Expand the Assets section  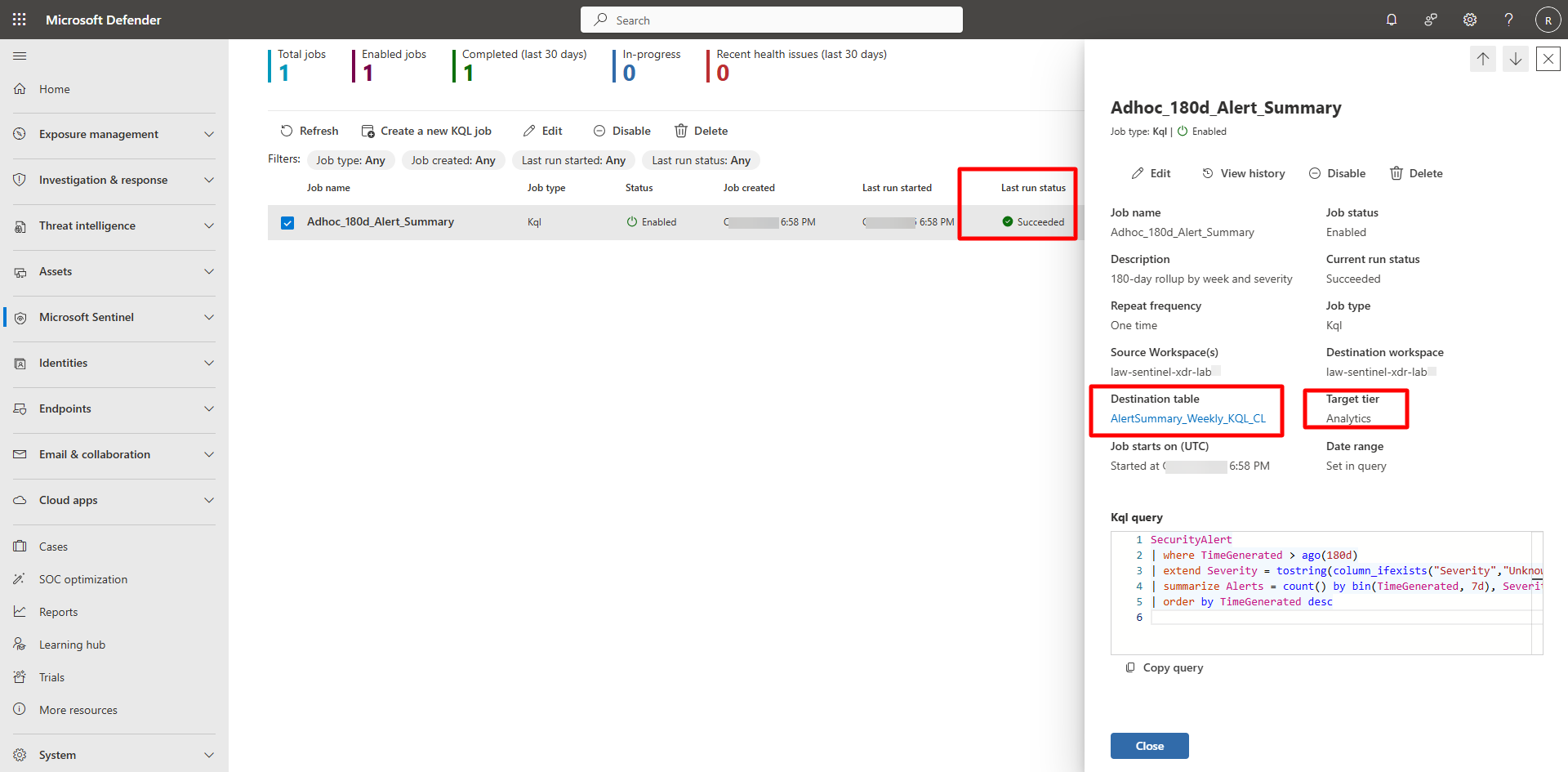click(114, 271)
